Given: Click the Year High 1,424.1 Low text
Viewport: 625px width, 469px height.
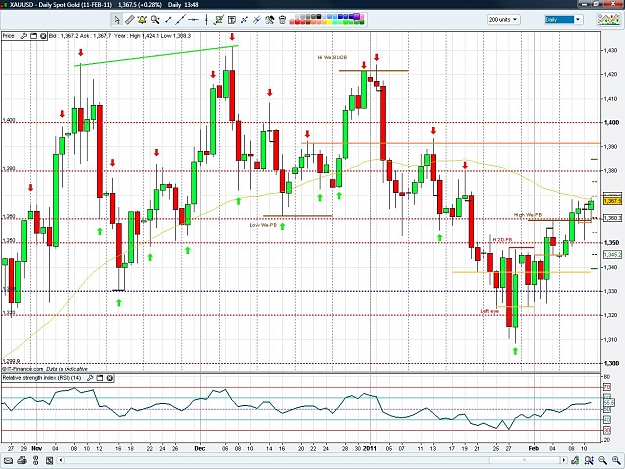Looking at the screenshot, I should pyautogui.click(x=153, y=36).
